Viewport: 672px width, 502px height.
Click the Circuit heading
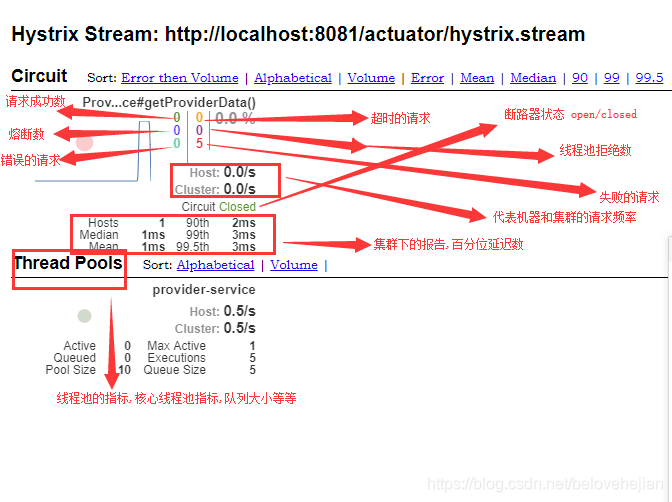[x=39, y=76]
